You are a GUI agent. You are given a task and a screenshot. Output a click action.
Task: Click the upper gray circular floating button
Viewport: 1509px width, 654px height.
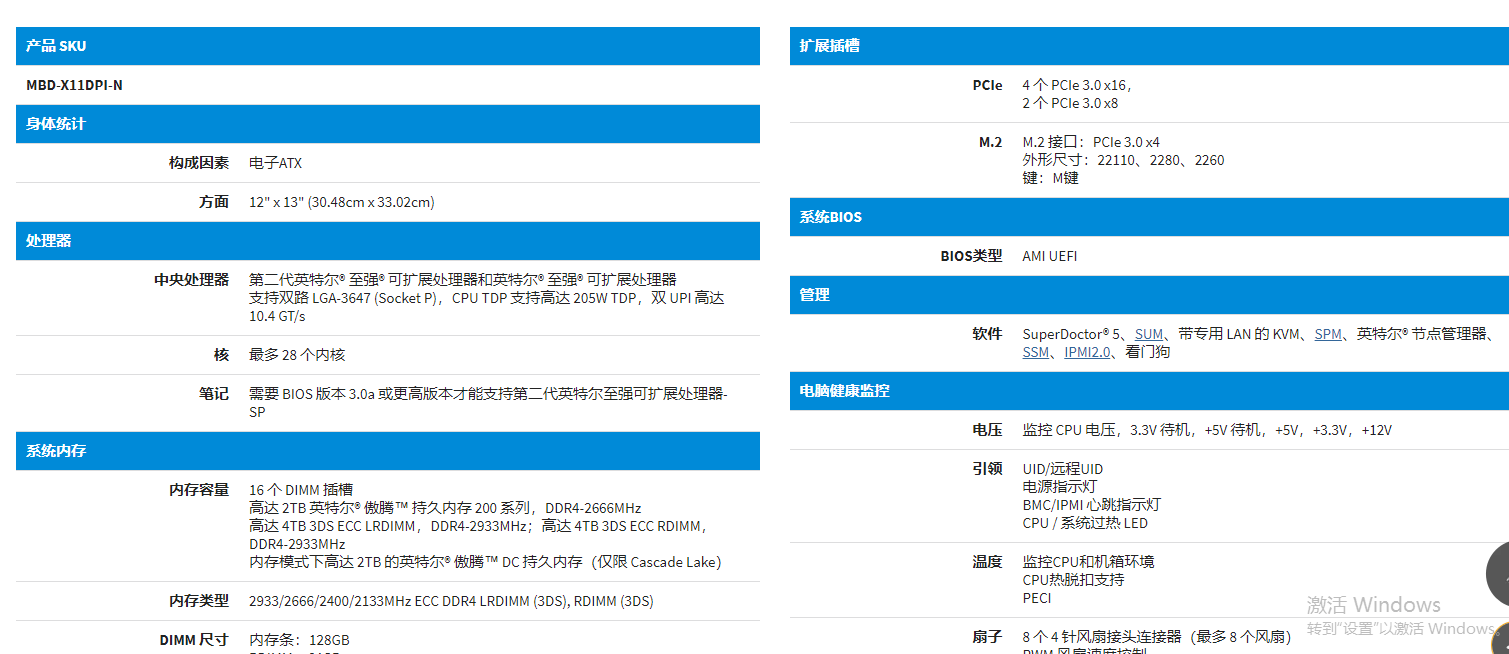coord(1498,573)
